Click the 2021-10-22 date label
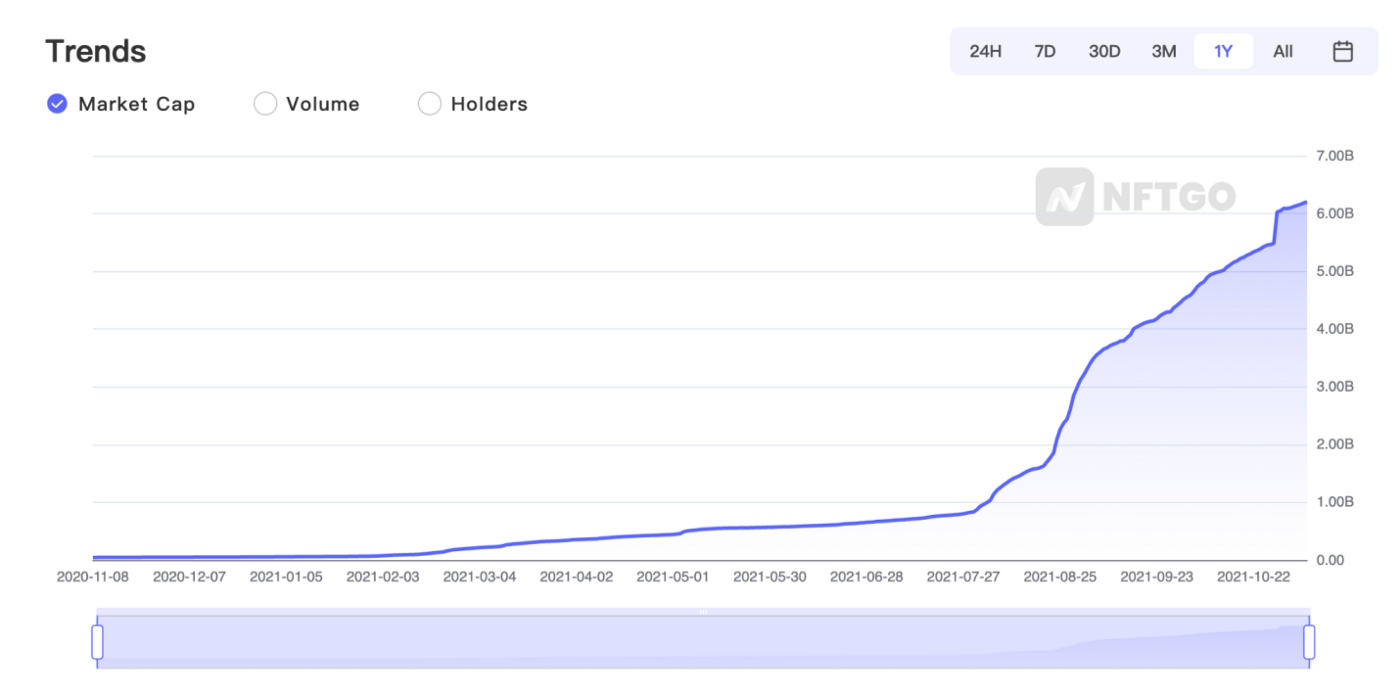Image resolution: width=1400 pixels, height=691 pixels. click(x=1254, y=577)
